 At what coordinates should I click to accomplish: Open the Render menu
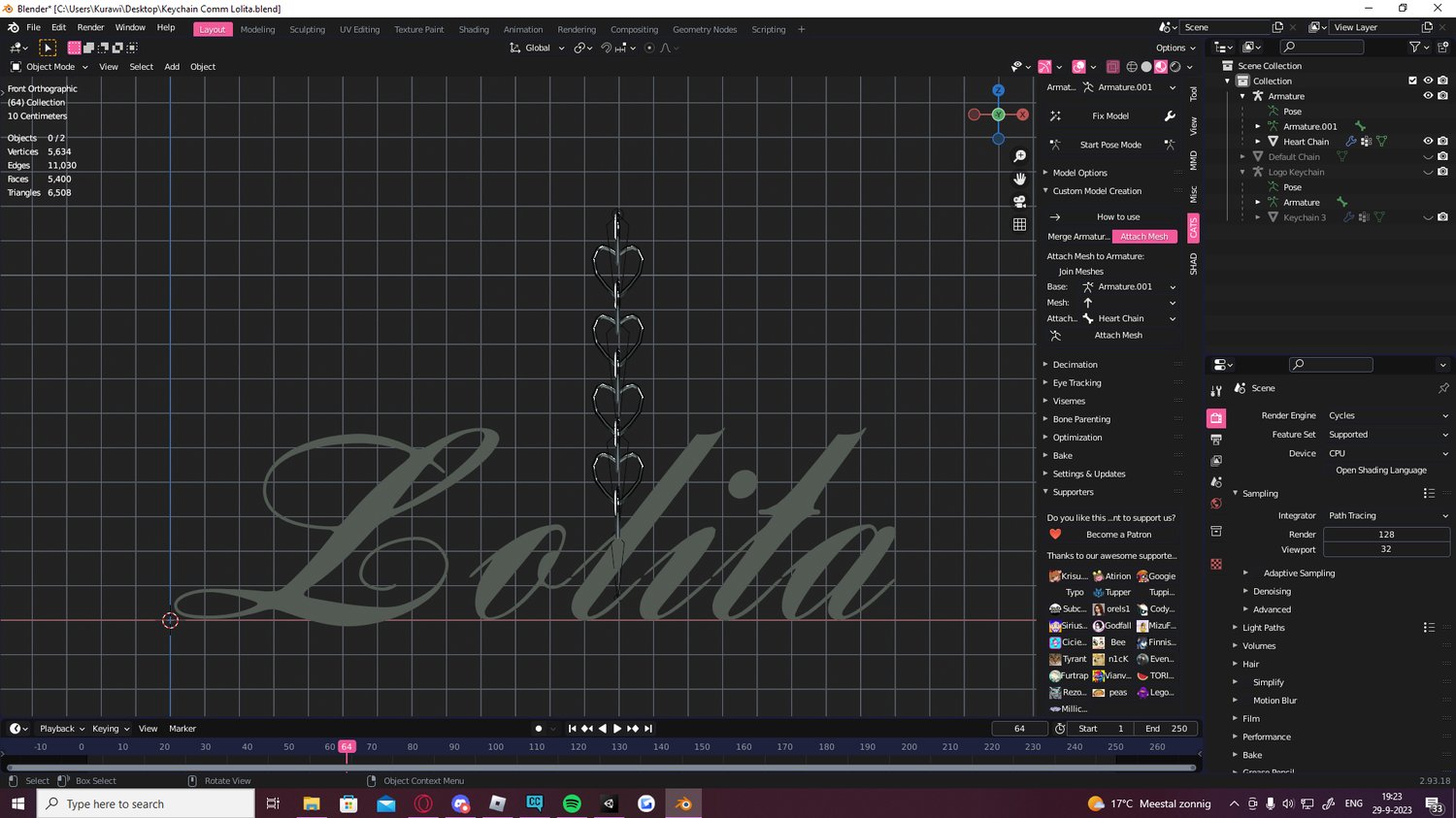[x=90, y=27]
